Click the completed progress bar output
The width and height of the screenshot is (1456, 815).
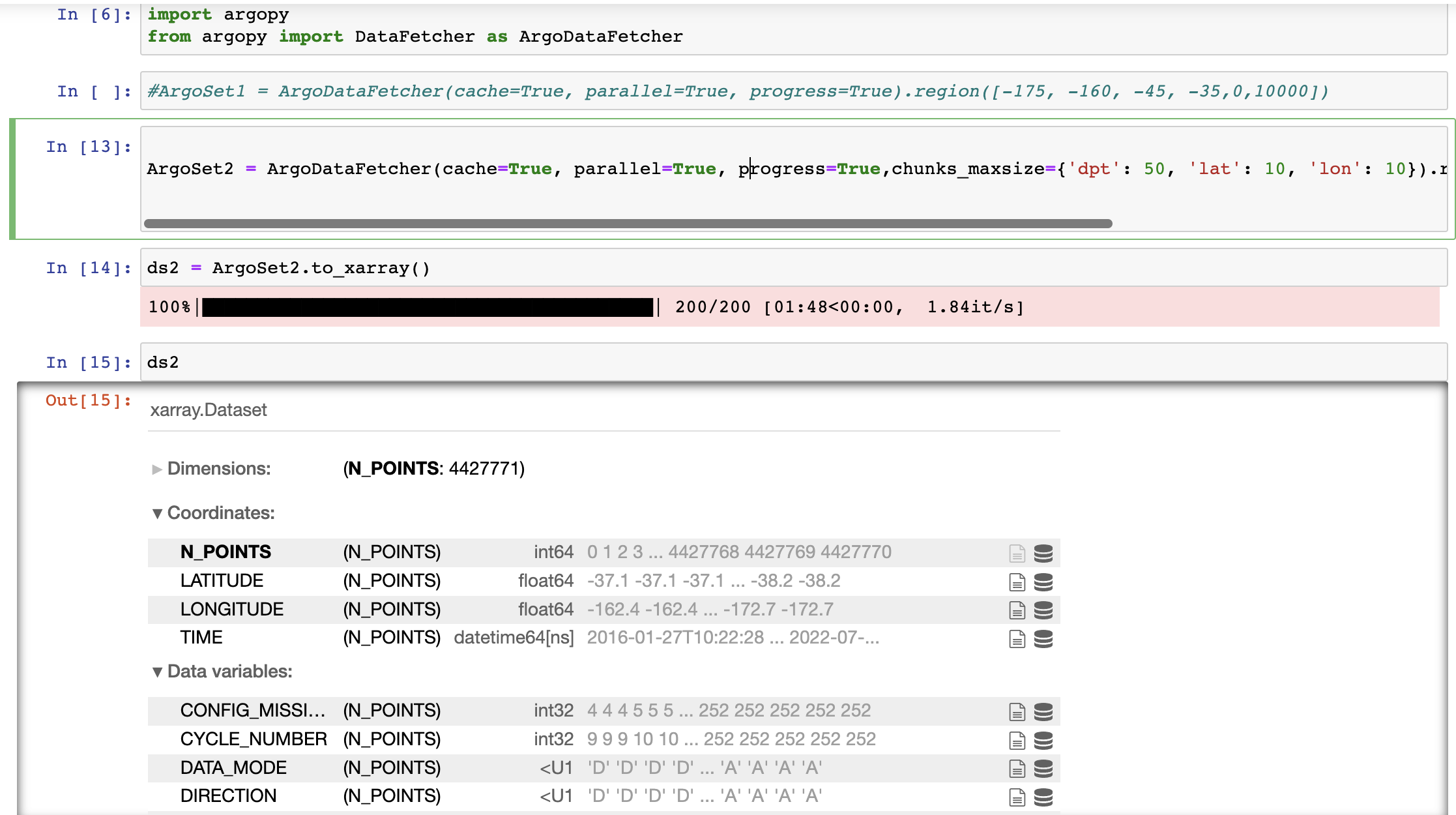[x=428, y=307]
